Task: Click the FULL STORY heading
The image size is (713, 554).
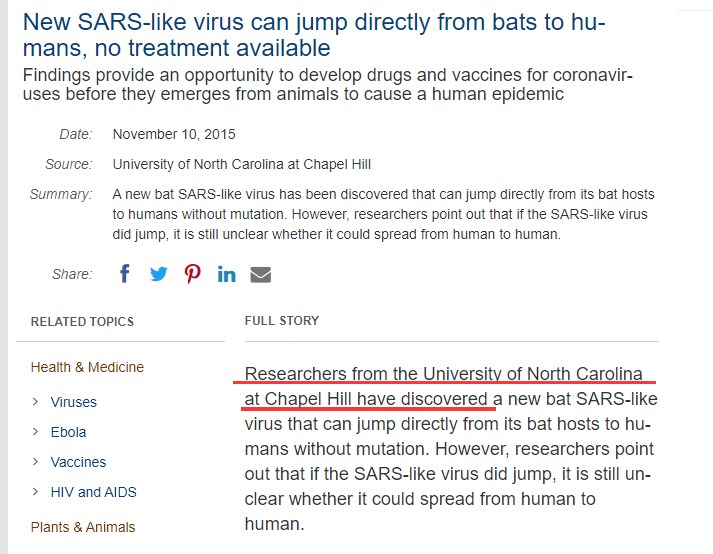Action: [x=282, y=321]
